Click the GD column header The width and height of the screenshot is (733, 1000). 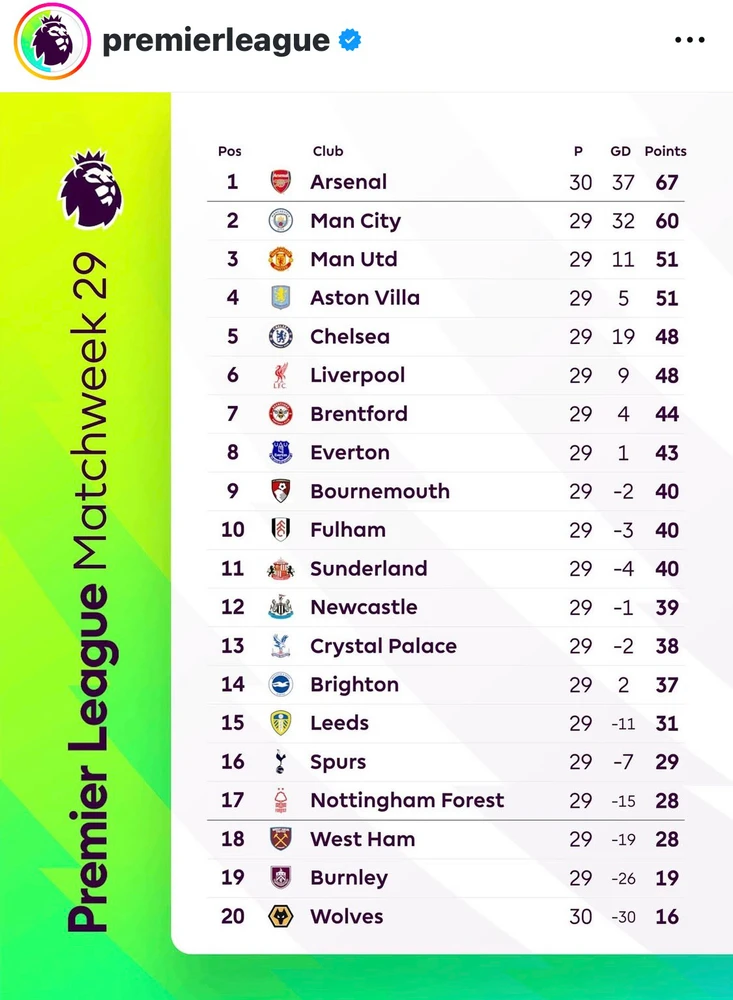621,151
